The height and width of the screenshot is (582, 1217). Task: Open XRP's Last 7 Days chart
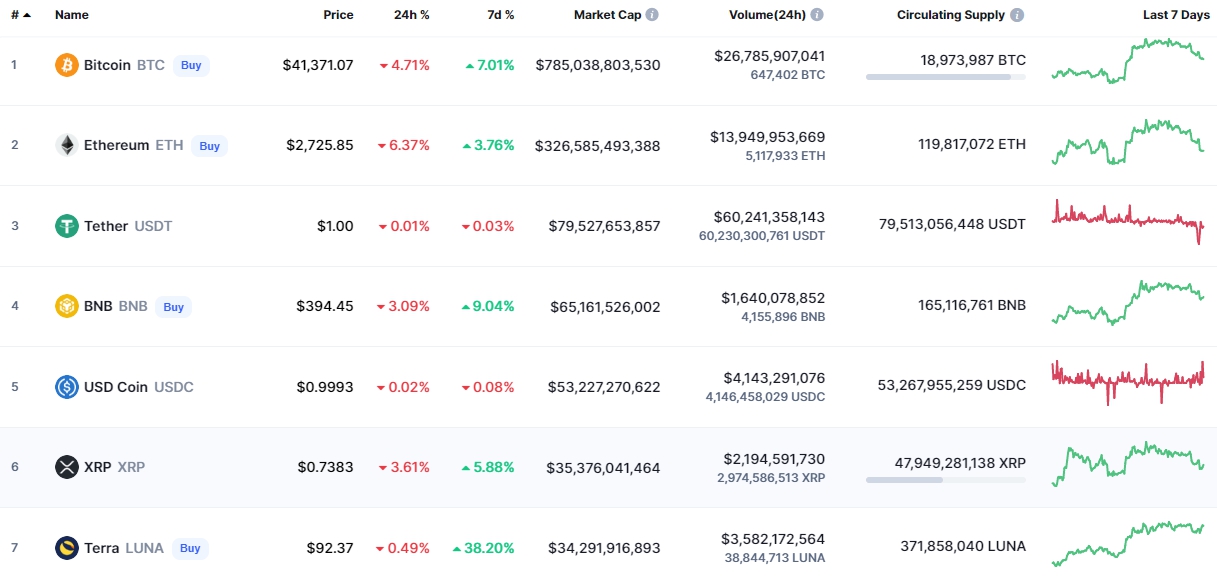[x=1128, y=464]
